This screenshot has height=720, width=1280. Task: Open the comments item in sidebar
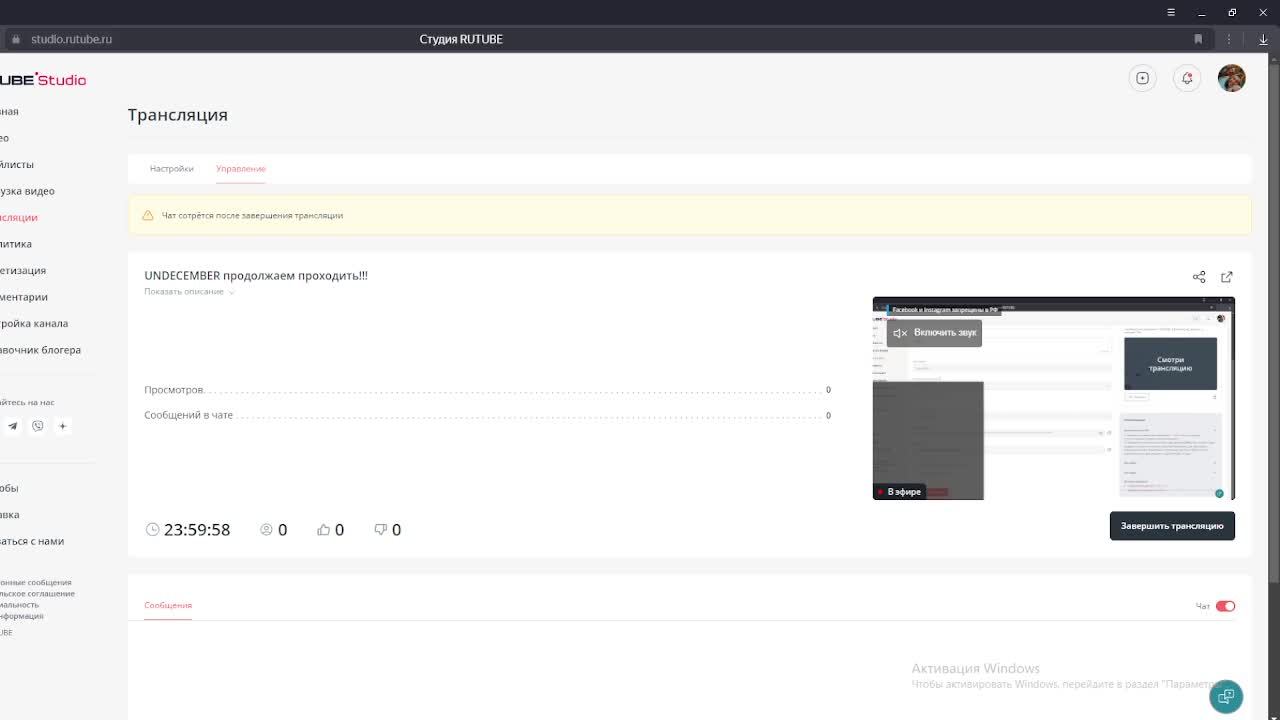24,297
